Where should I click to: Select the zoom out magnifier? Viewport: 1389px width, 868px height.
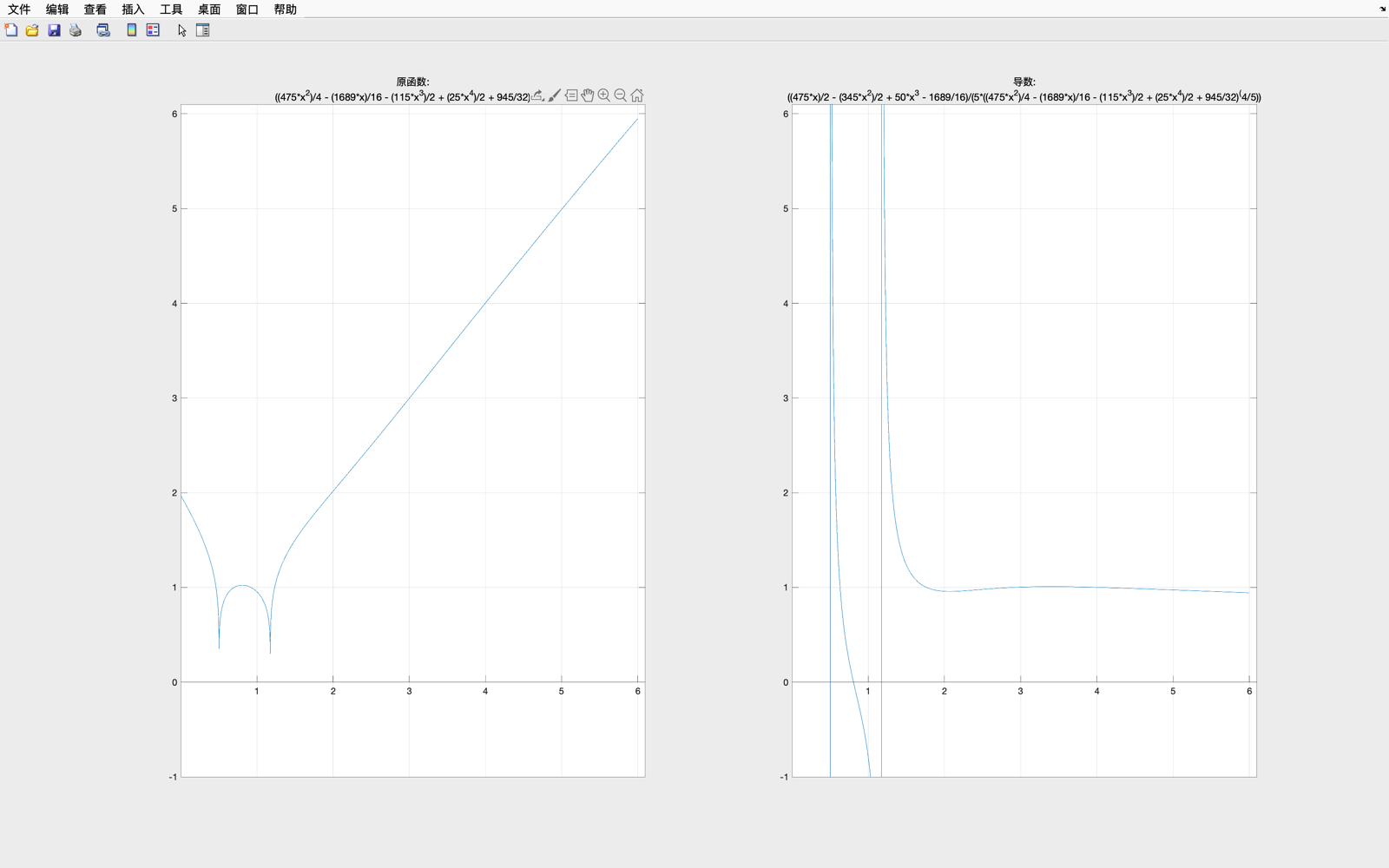coord(621,95)
